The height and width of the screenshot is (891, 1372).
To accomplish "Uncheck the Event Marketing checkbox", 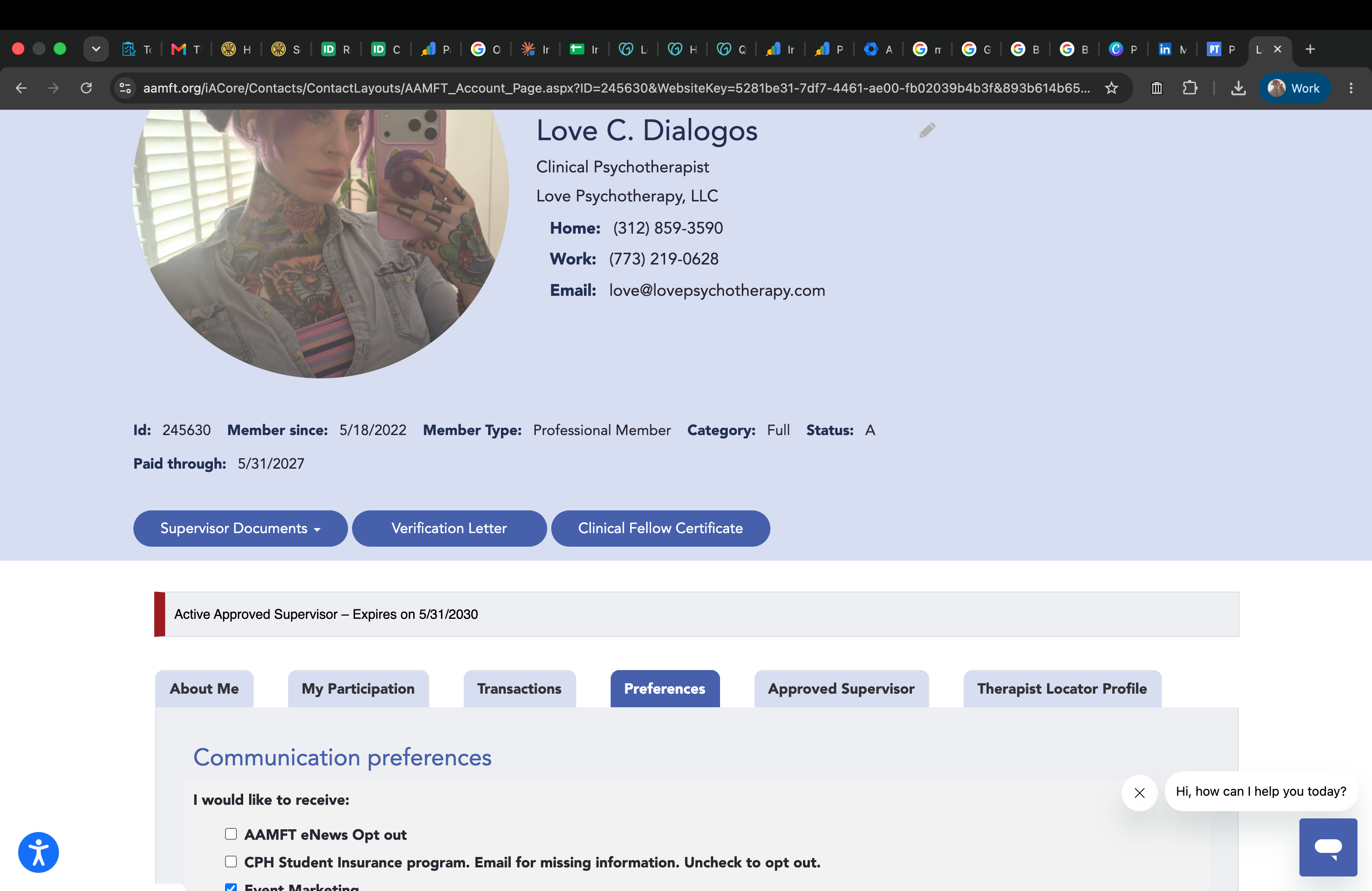I will coord(230,887).
